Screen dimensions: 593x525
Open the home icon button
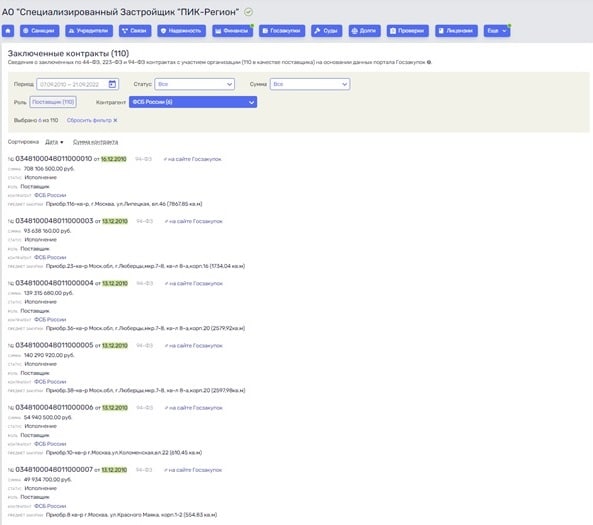[8, 31]
